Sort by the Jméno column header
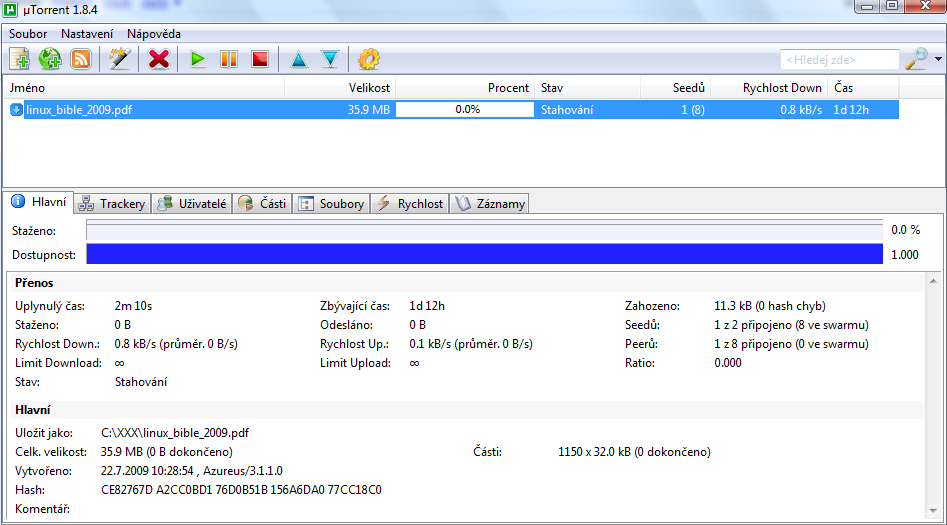 pos(144,88)
